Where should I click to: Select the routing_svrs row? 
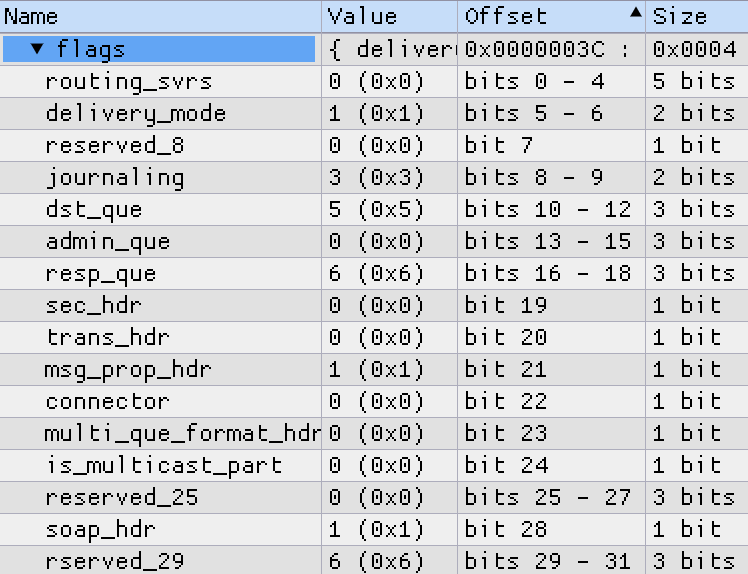pos(374,82)
